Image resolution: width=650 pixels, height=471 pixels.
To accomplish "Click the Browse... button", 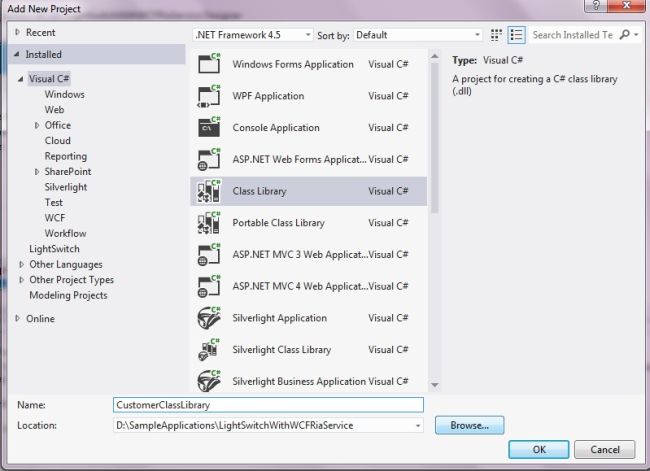I will 469,425.
